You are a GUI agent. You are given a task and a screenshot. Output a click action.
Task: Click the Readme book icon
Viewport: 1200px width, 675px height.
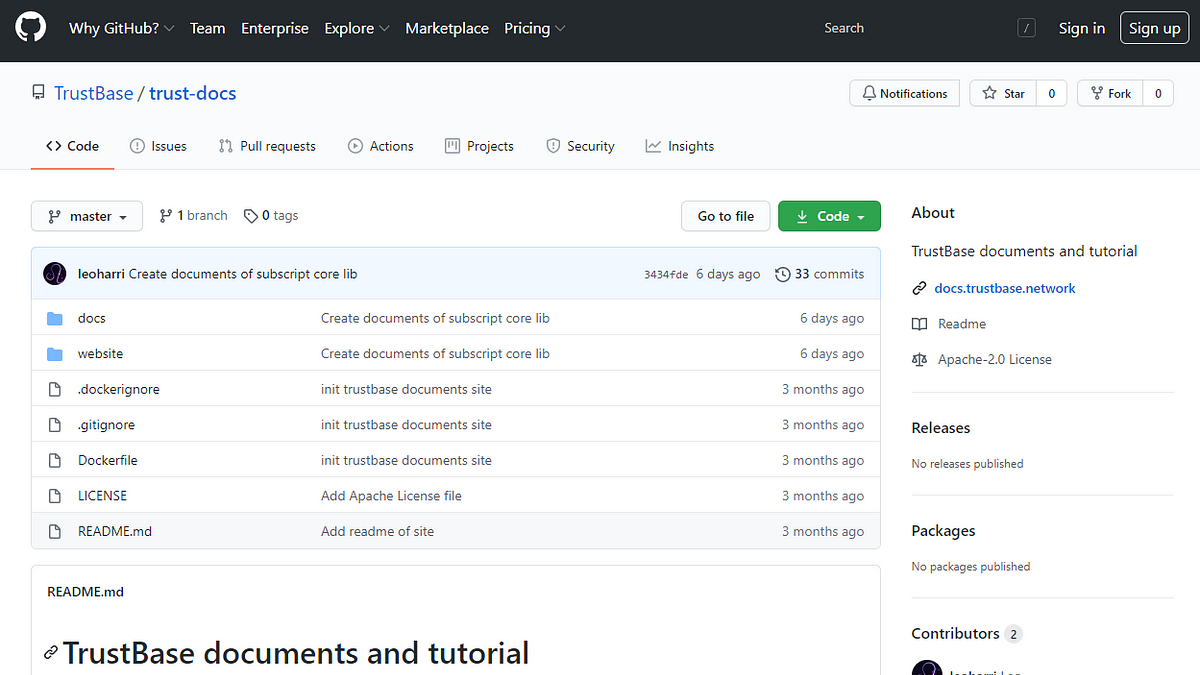919,324
